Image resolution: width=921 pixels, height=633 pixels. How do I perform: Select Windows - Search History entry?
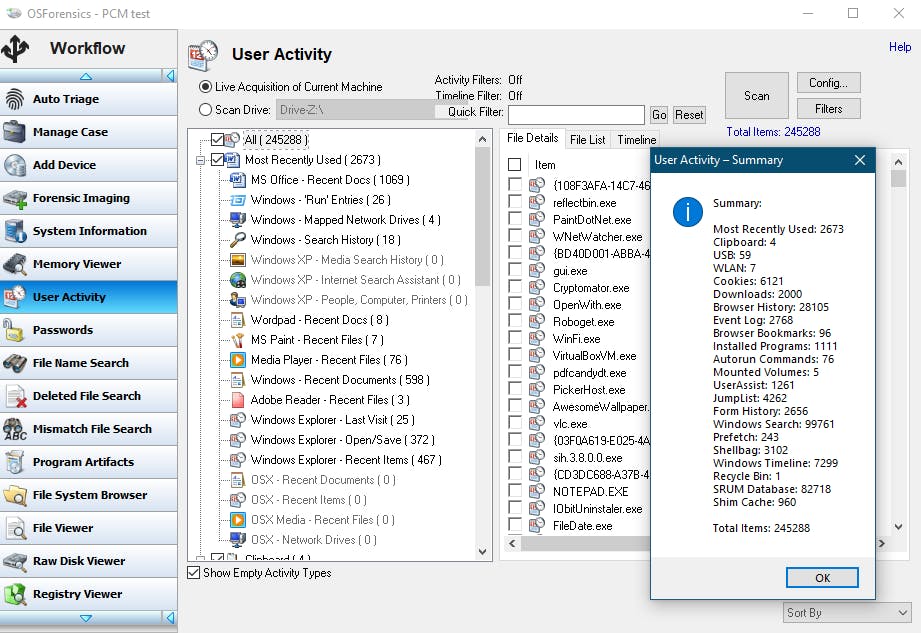[325, 240]
